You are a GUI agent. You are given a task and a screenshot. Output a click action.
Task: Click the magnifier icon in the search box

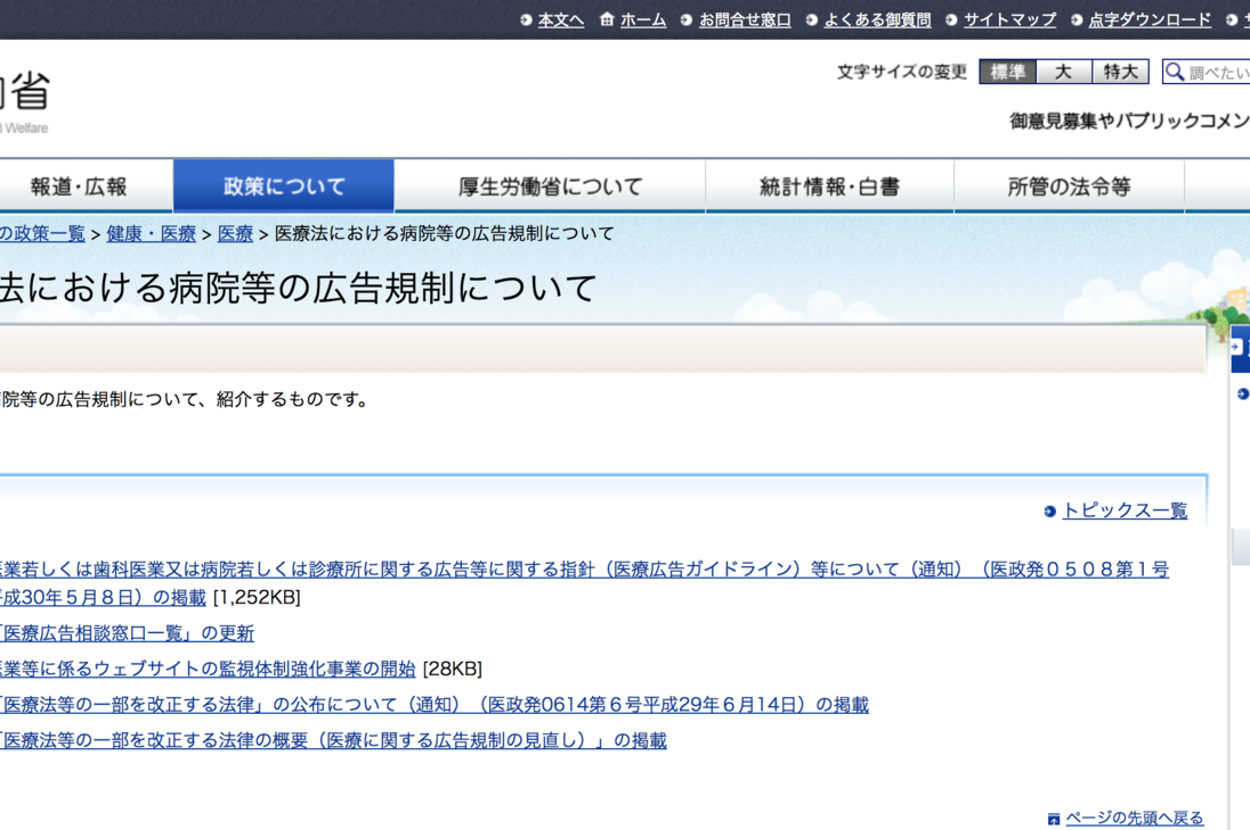(1175, 72)
